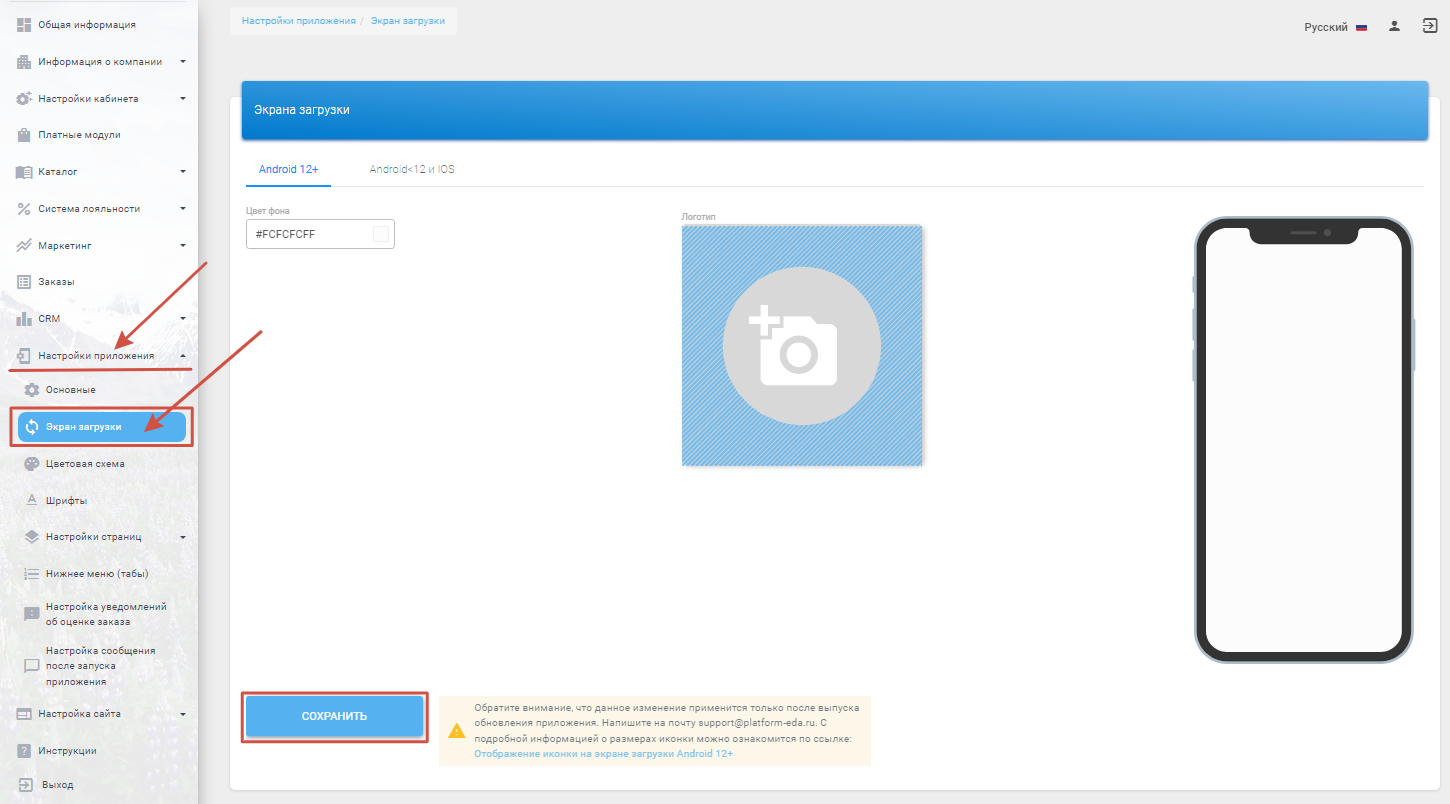
Task: Click the Маркетинг trend chart icon
Action: pyautogui.click(x=25, y=245)
